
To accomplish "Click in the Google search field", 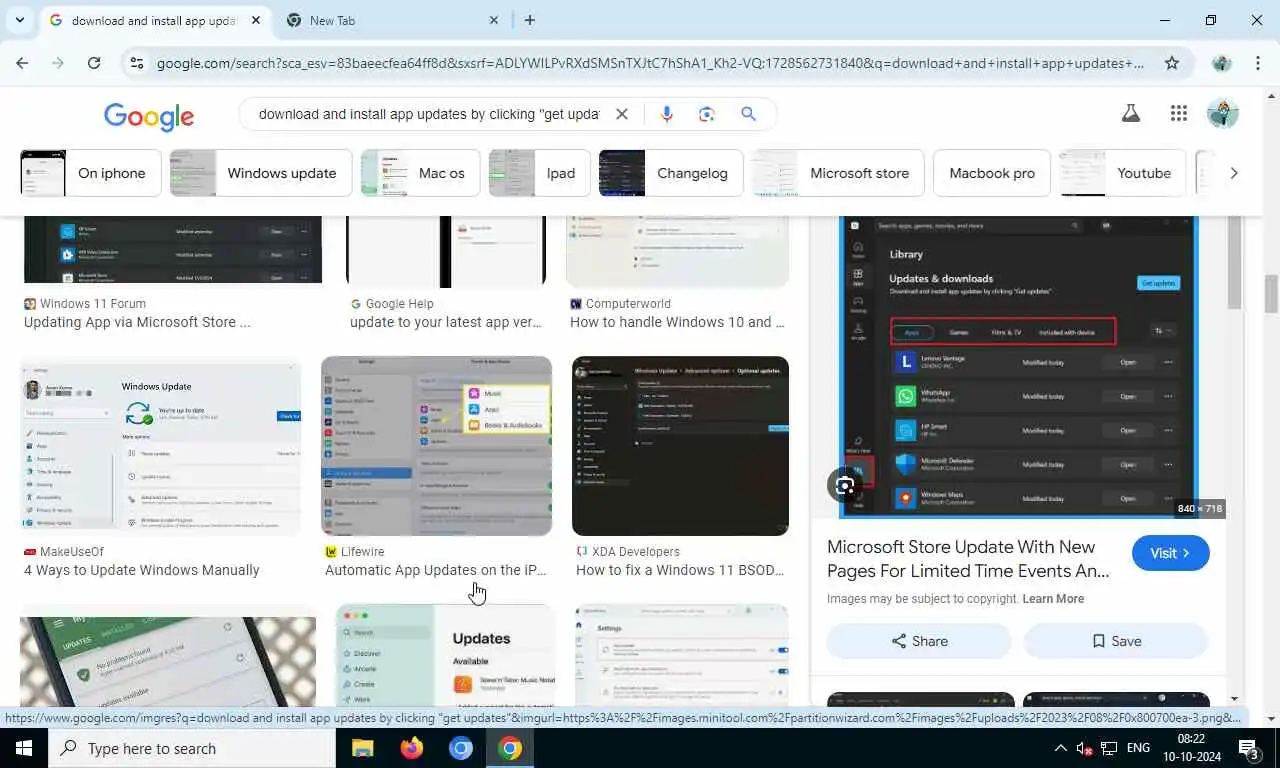I will (428, 114).
